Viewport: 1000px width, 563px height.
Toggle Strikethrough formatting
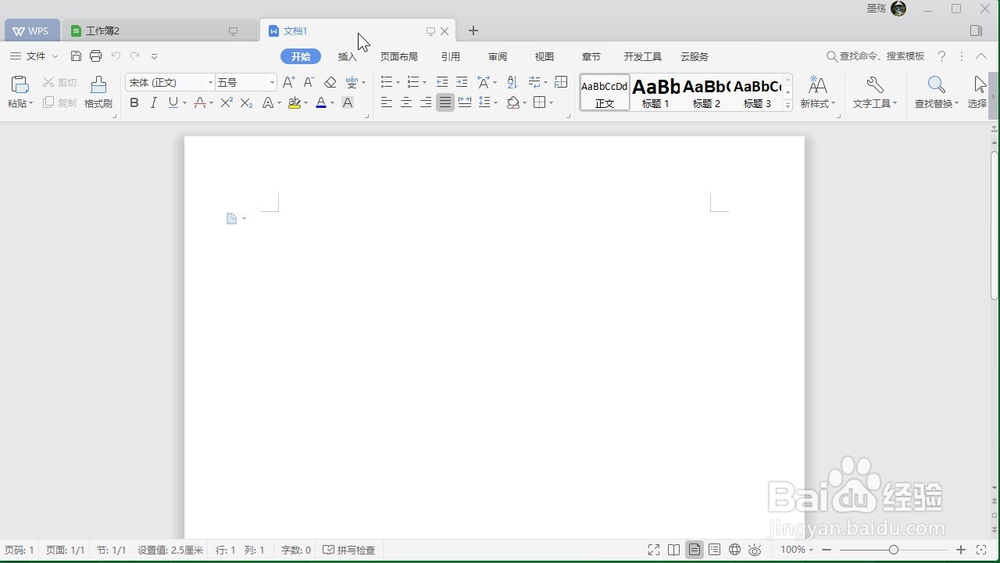200,103
